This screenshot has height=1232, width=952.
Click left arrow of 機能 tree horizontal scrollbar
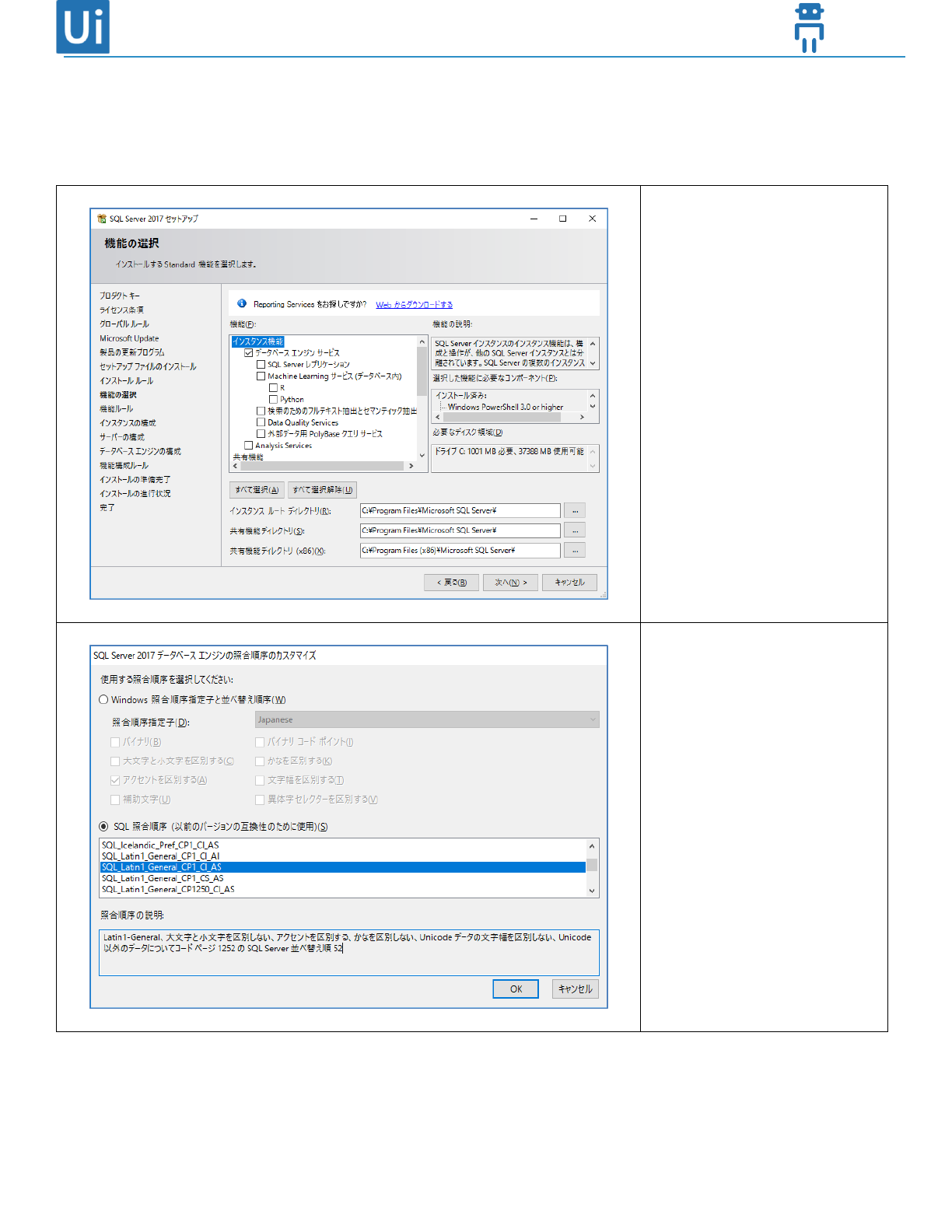tap(236, 466)
